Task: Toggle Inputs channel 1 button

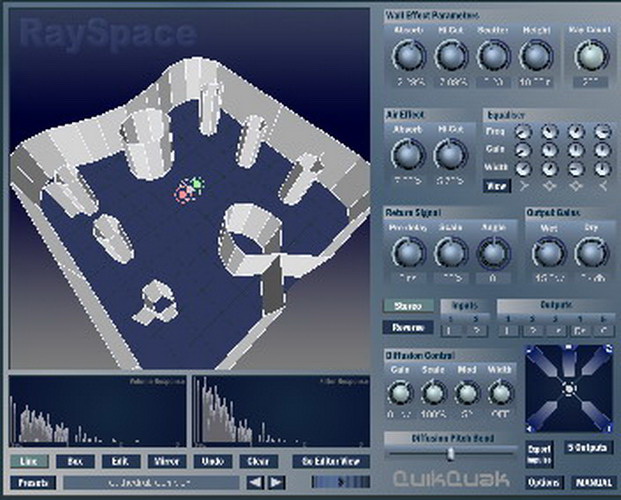Action: click(451, 331)
